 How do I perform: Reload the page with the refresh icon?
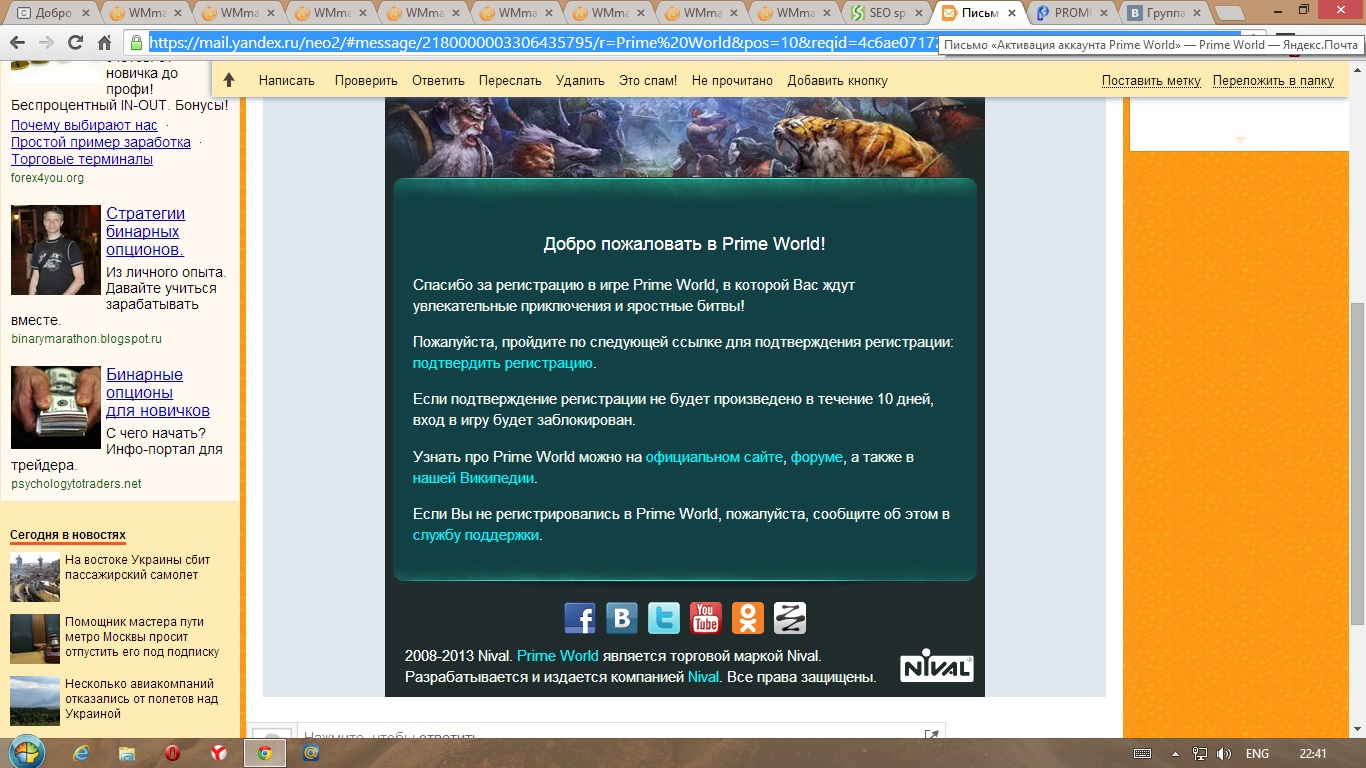pos(75,43)
